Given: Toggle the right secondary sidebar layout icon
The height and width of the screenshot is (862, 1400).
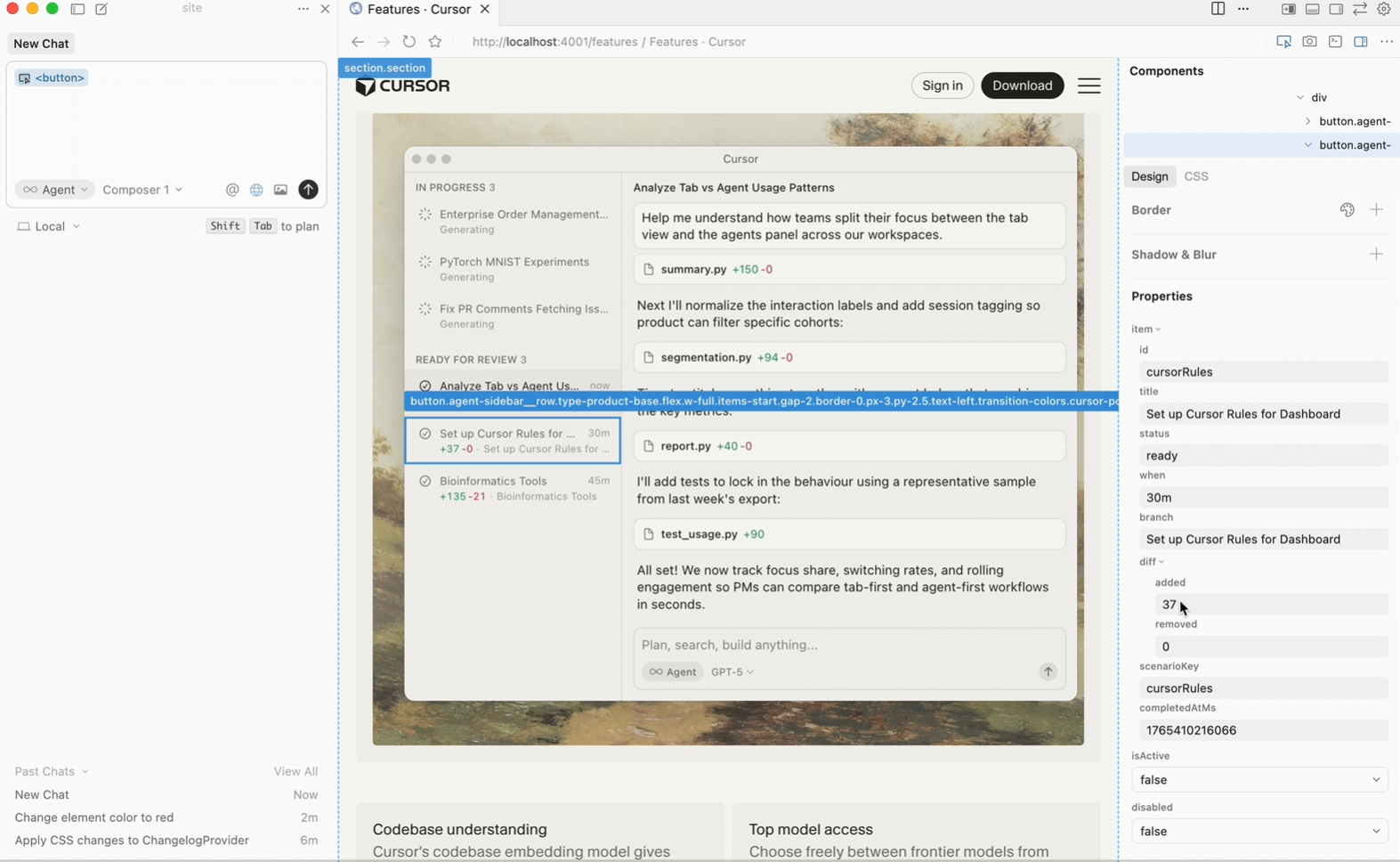Looking at the screenshot, I should coord(1336,9).
